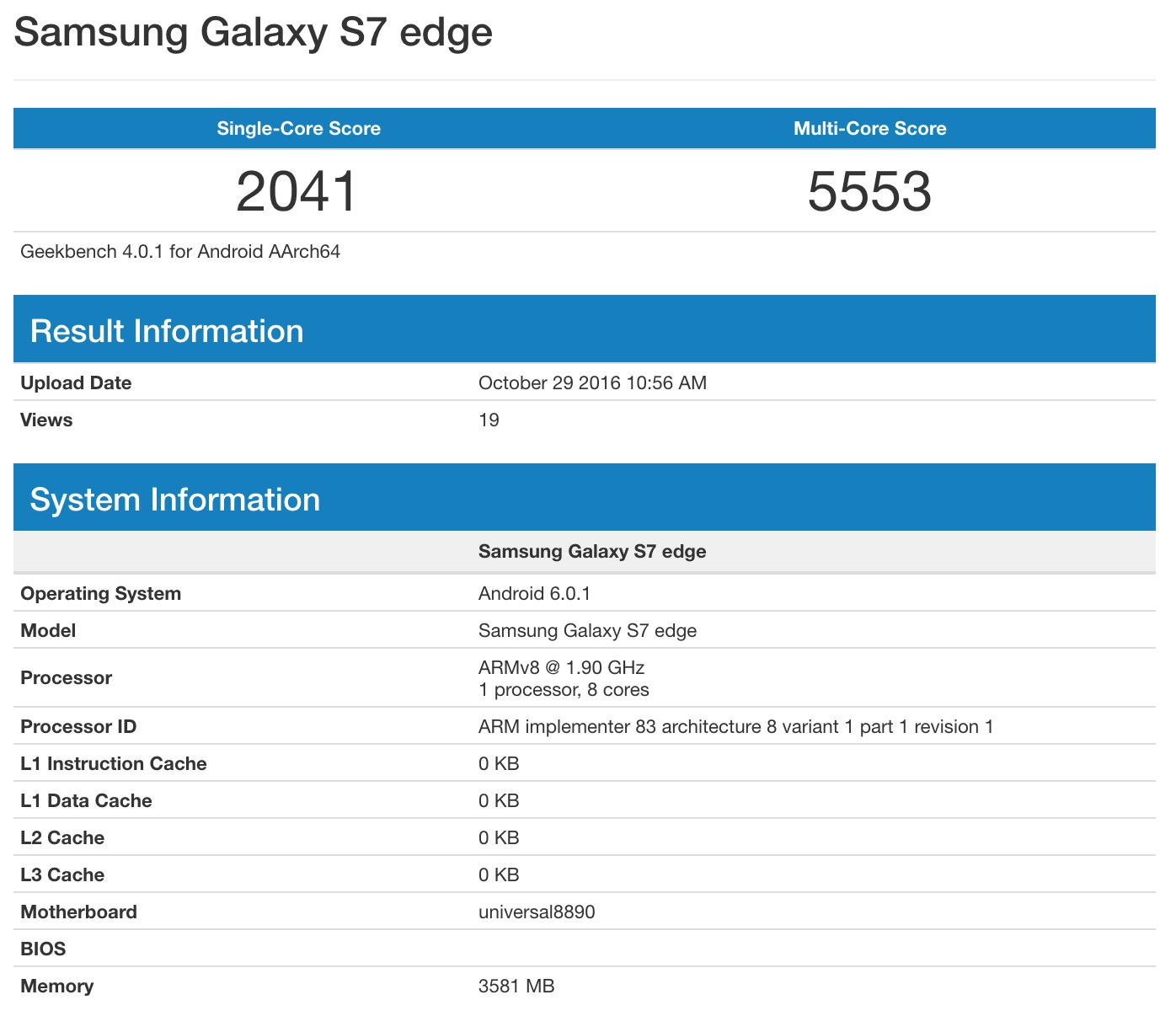Viewport: 1176px width, 1016px height.
Task: Click the Android 6.0.1 operating system value
Action: click(534, 594)
